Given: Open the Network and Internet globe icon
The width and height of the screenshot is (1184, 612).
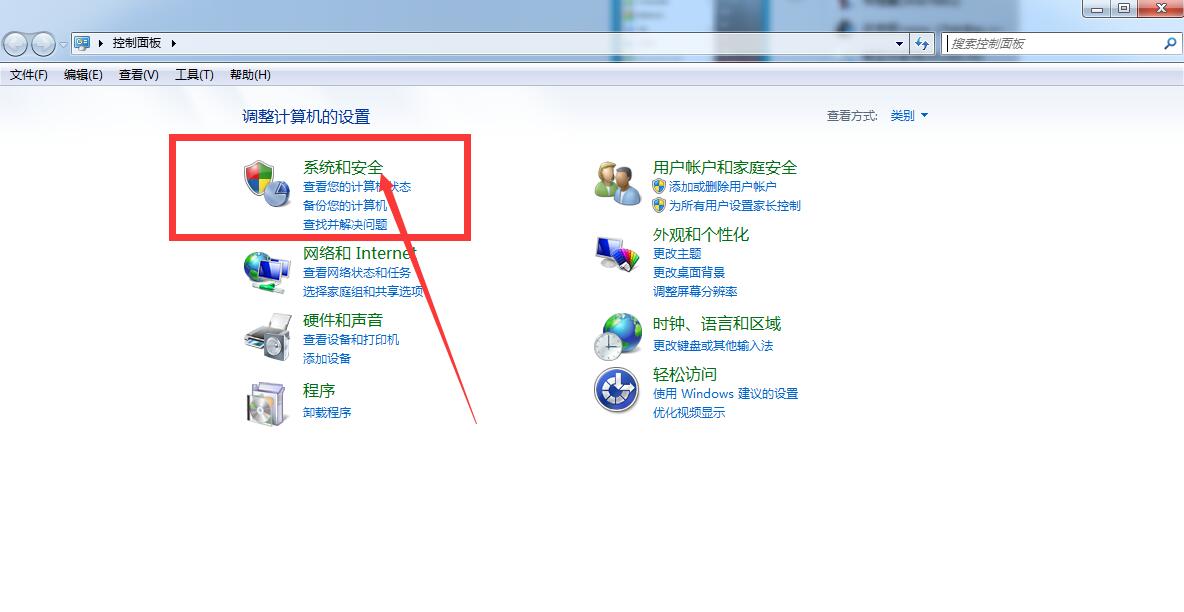Looking at the screenshot, I should pos(267,272).
